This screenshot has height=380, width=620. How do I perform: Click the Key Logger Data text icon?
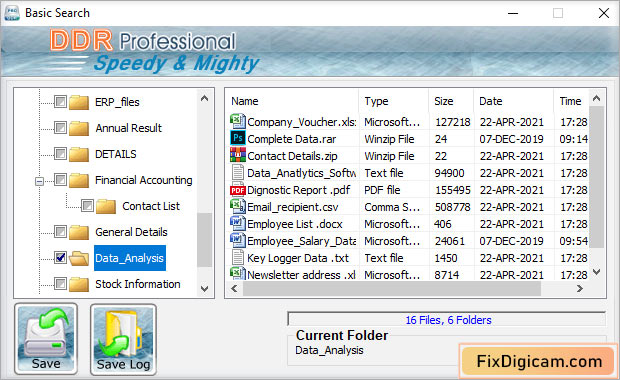click(238, 257)
